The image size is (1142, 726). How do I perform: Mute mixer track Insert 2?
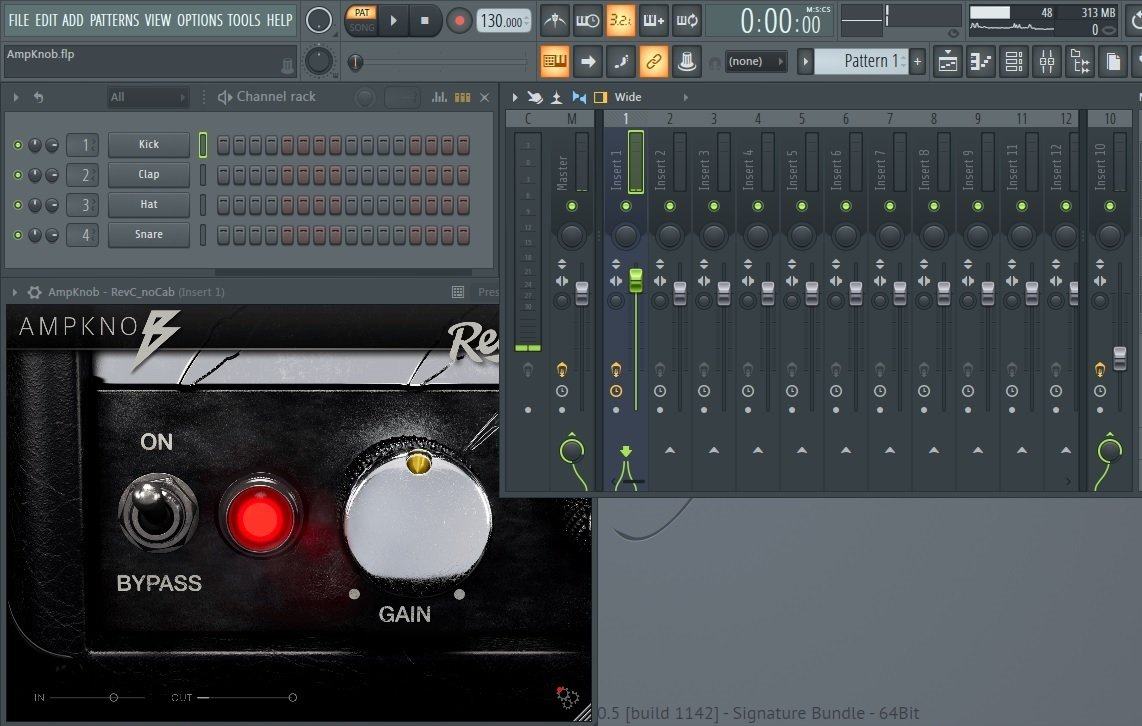[x=669, y=206]
